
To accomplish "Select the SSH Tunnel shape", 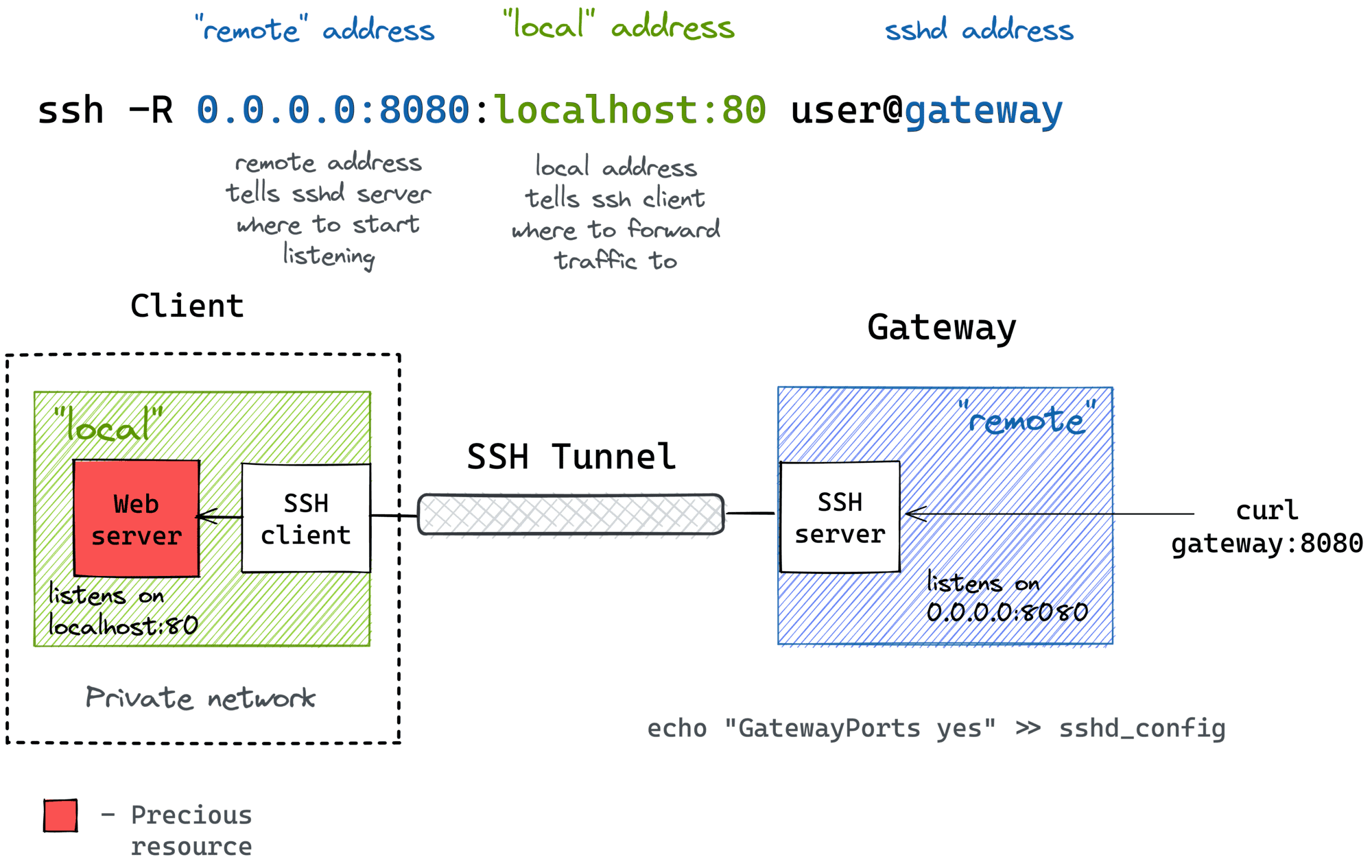I will [x=571, y=514].
